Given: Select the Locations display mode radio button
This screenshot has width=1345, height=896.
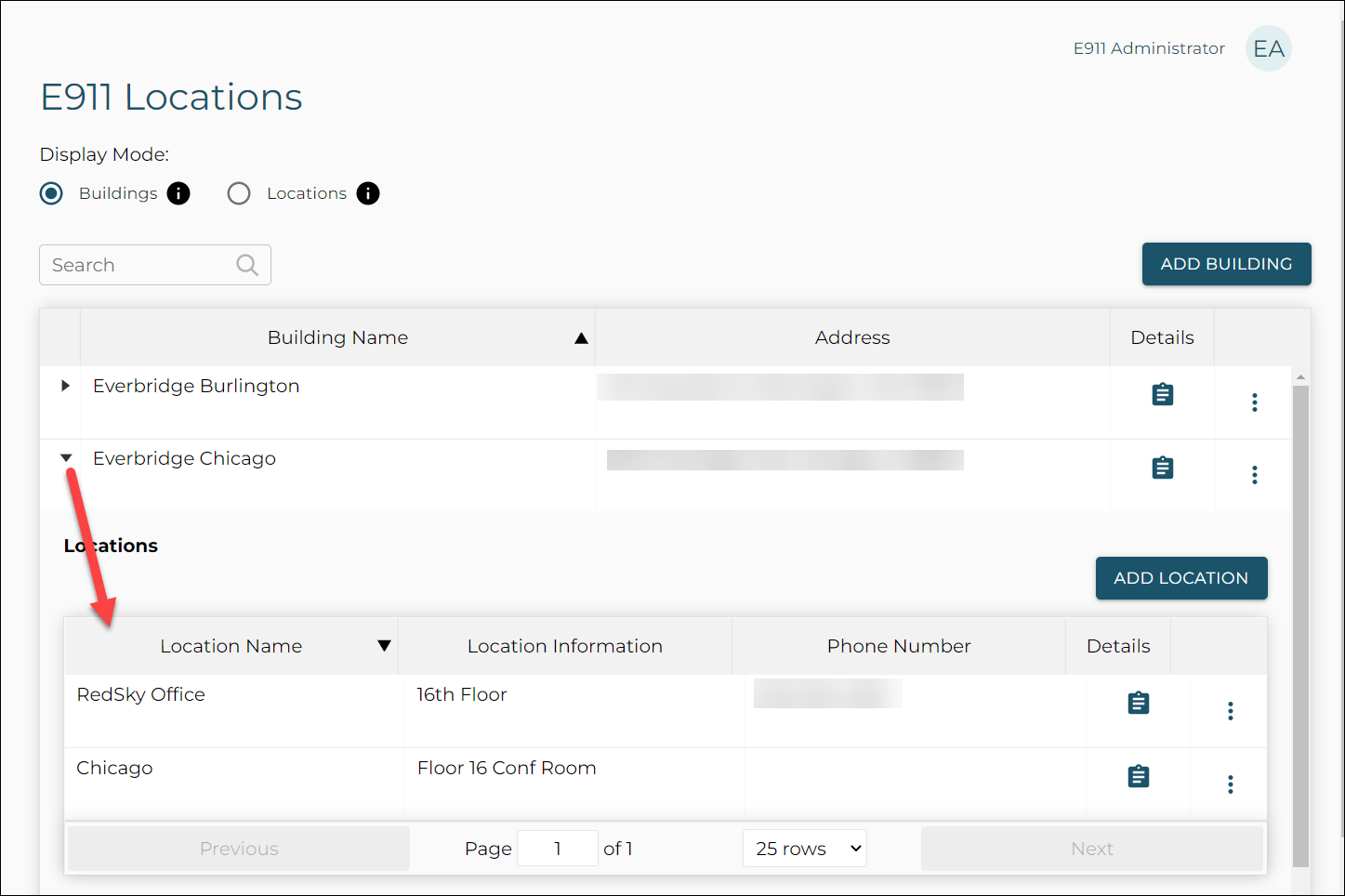Looking at the screenshot, I should click(239, 193).
